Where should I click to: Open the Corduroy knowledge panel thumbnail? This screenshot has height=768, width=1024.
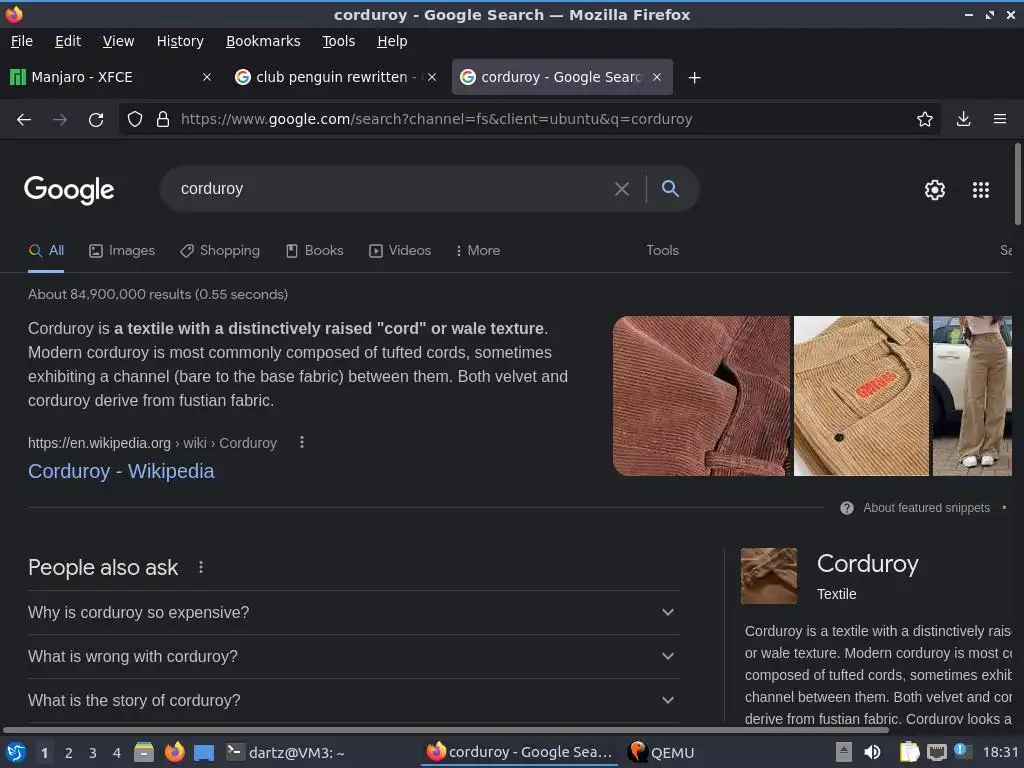(x=769, y=576)
